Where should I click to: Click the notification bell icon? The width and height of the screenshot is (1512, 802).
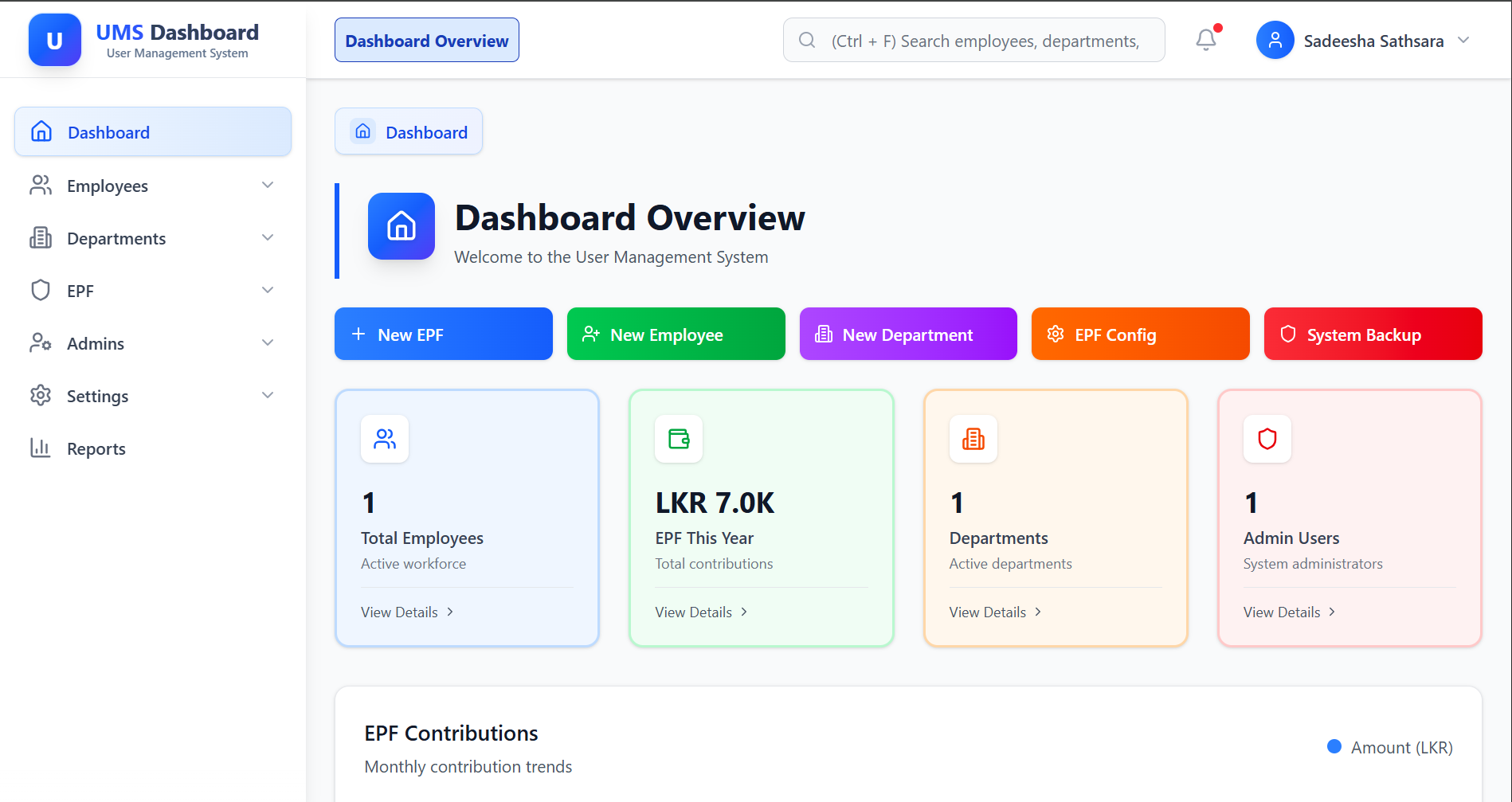pos(1206,40)
